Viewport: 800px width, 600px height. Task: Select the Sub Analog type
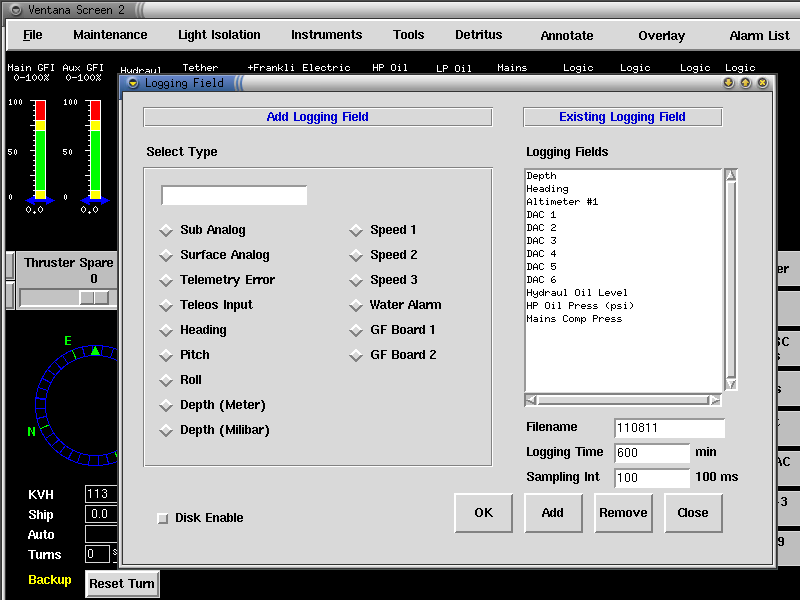point(166,231)
